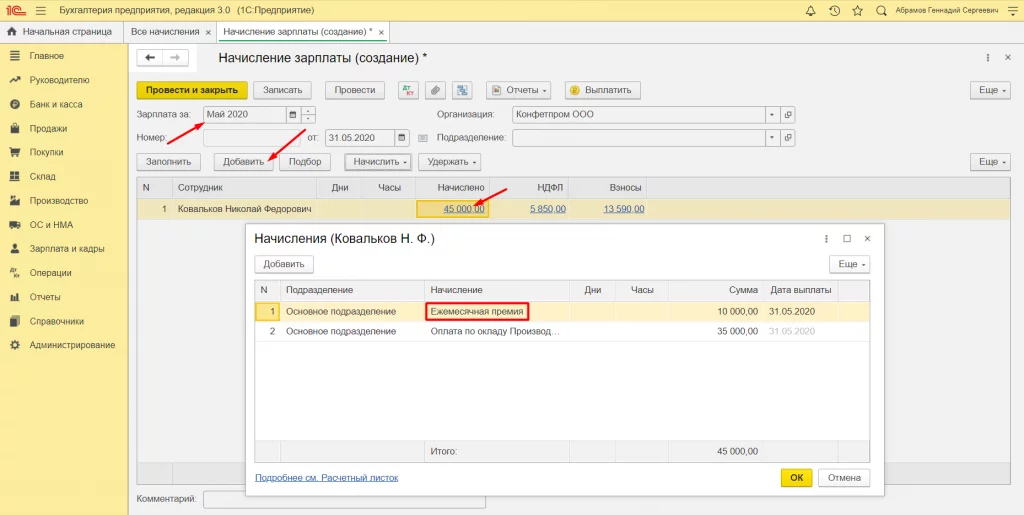Screen dimensions: 1024x515
Task: Click the Подбор button
Action: tap(305, 161)
